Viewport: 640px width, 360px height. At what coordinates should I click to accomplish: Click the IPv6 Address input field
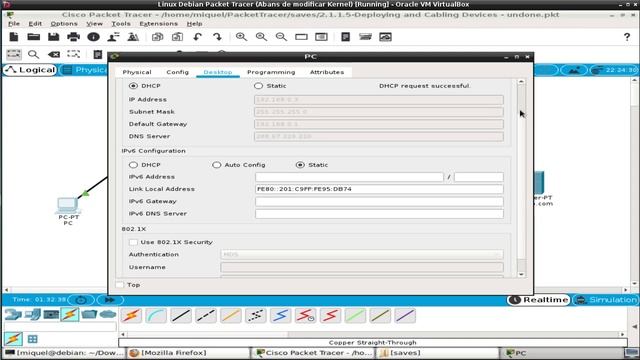pyautogui.click(x=349, y=177)
